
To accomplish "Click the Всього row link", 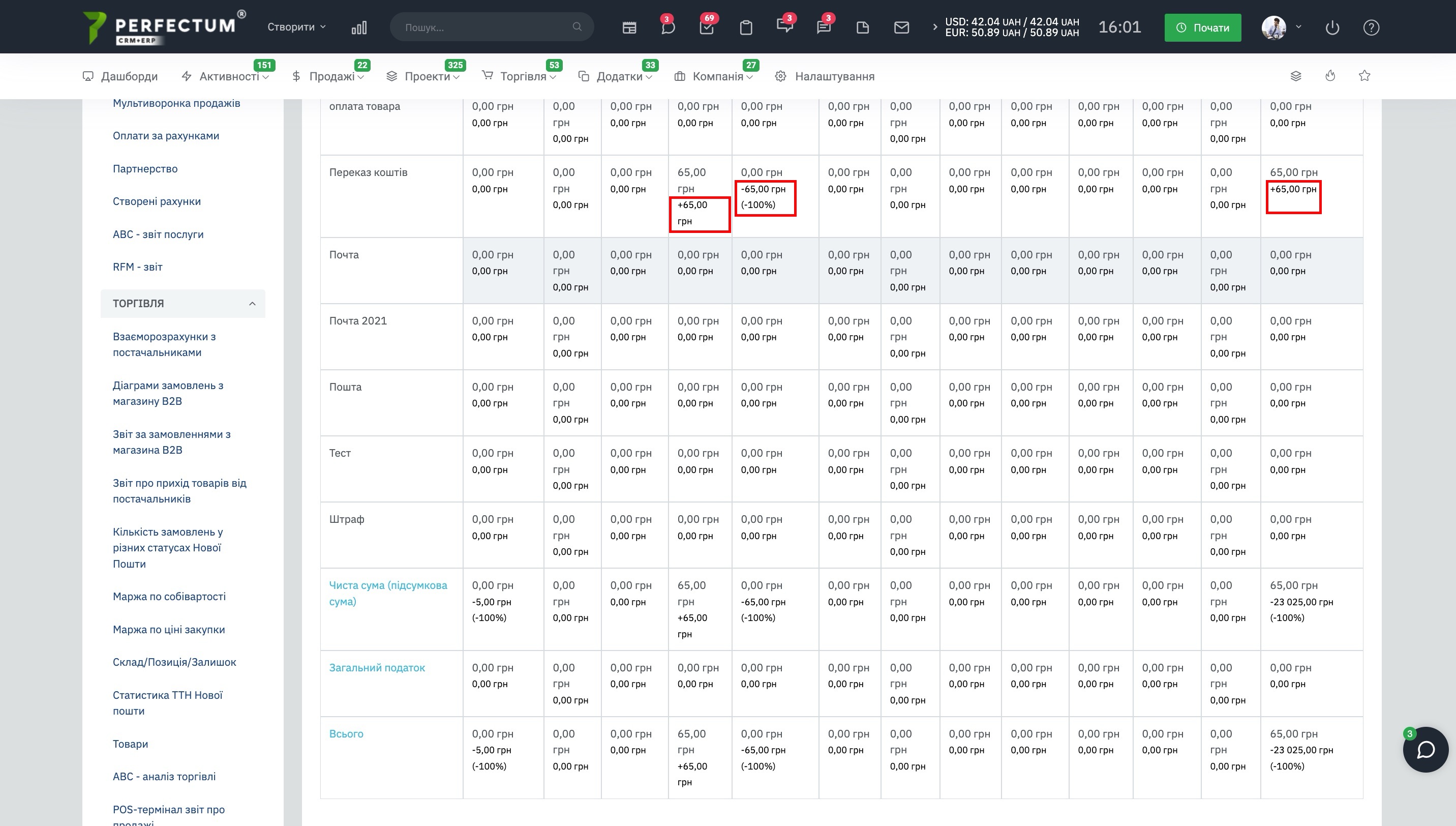I will [x=346, y=733].
